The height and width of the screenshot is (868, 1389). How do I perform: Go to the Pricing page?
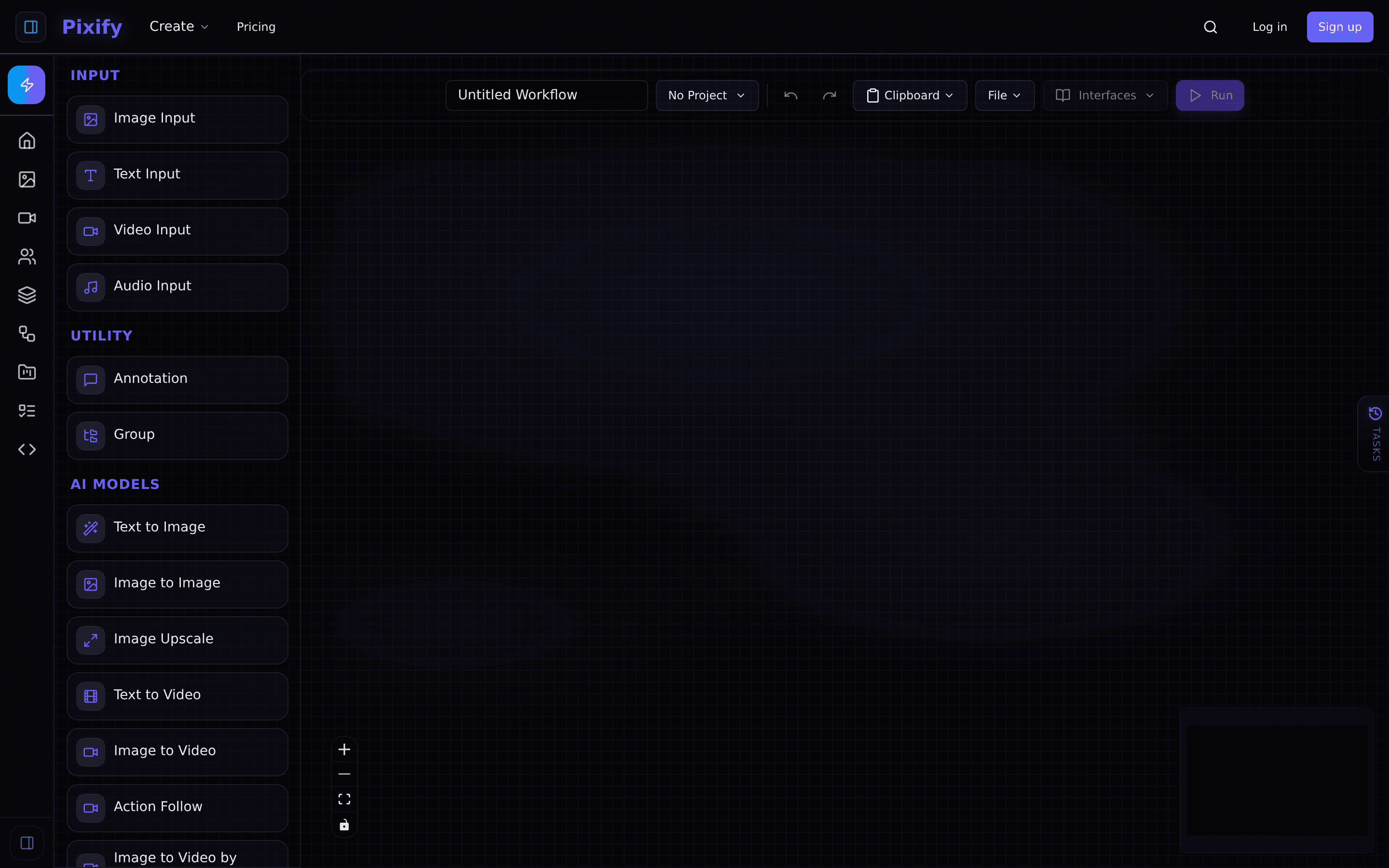coord(256,27)
